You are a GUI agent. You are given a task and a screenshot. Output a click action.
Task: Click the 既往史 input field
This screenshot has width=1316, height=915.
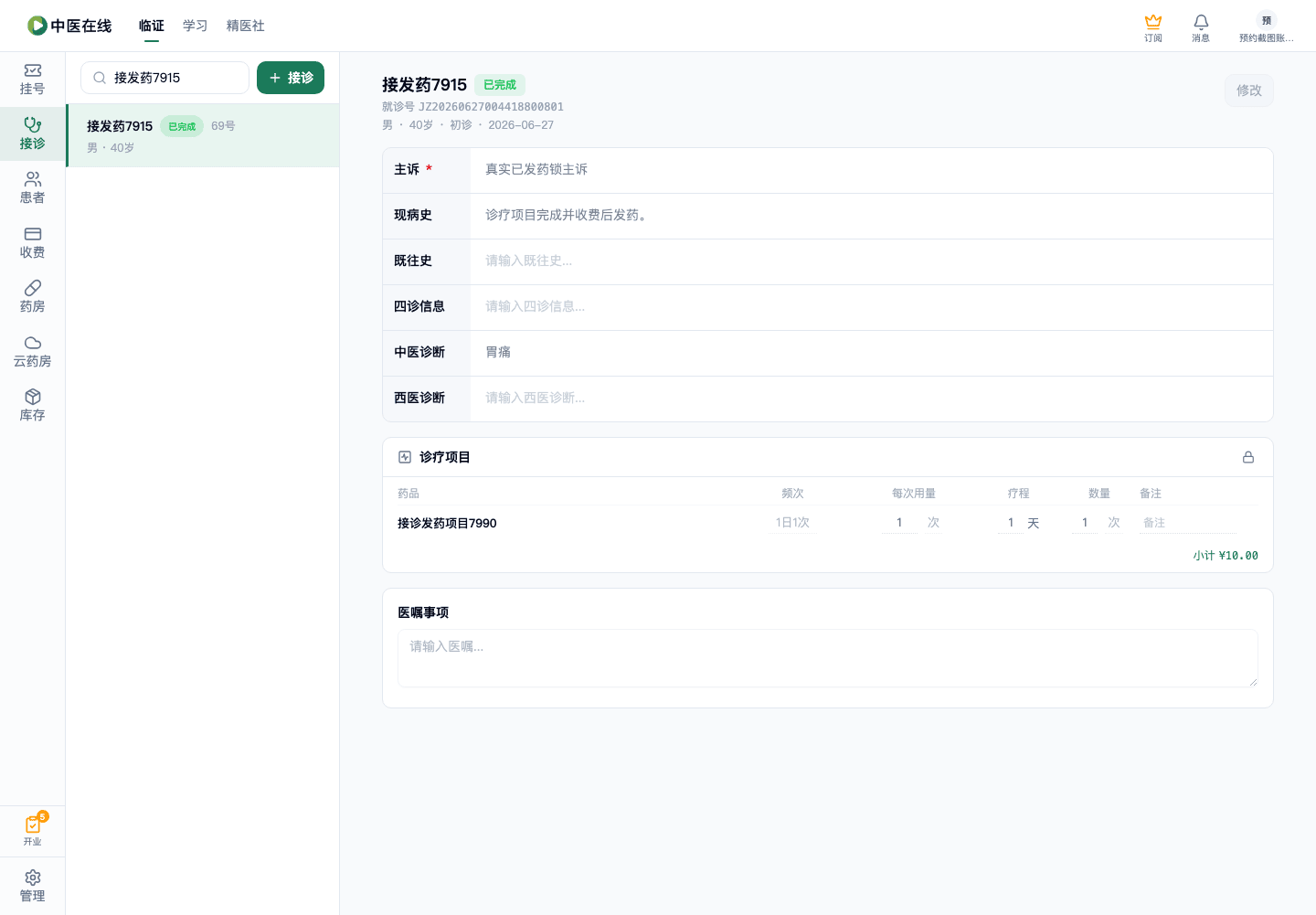[x=871, y=261]
